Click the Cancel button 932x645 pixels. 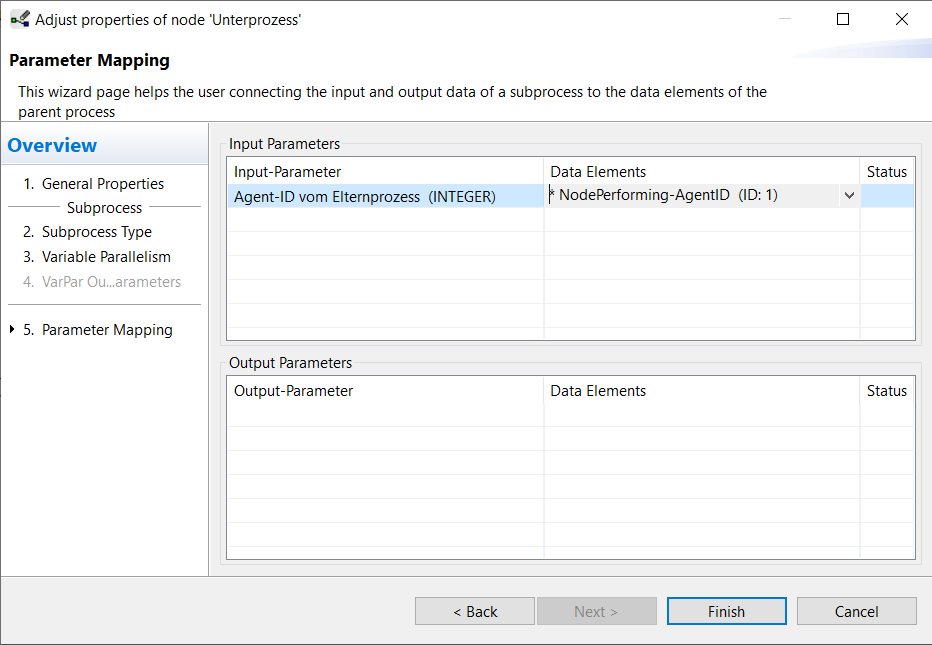856,611
